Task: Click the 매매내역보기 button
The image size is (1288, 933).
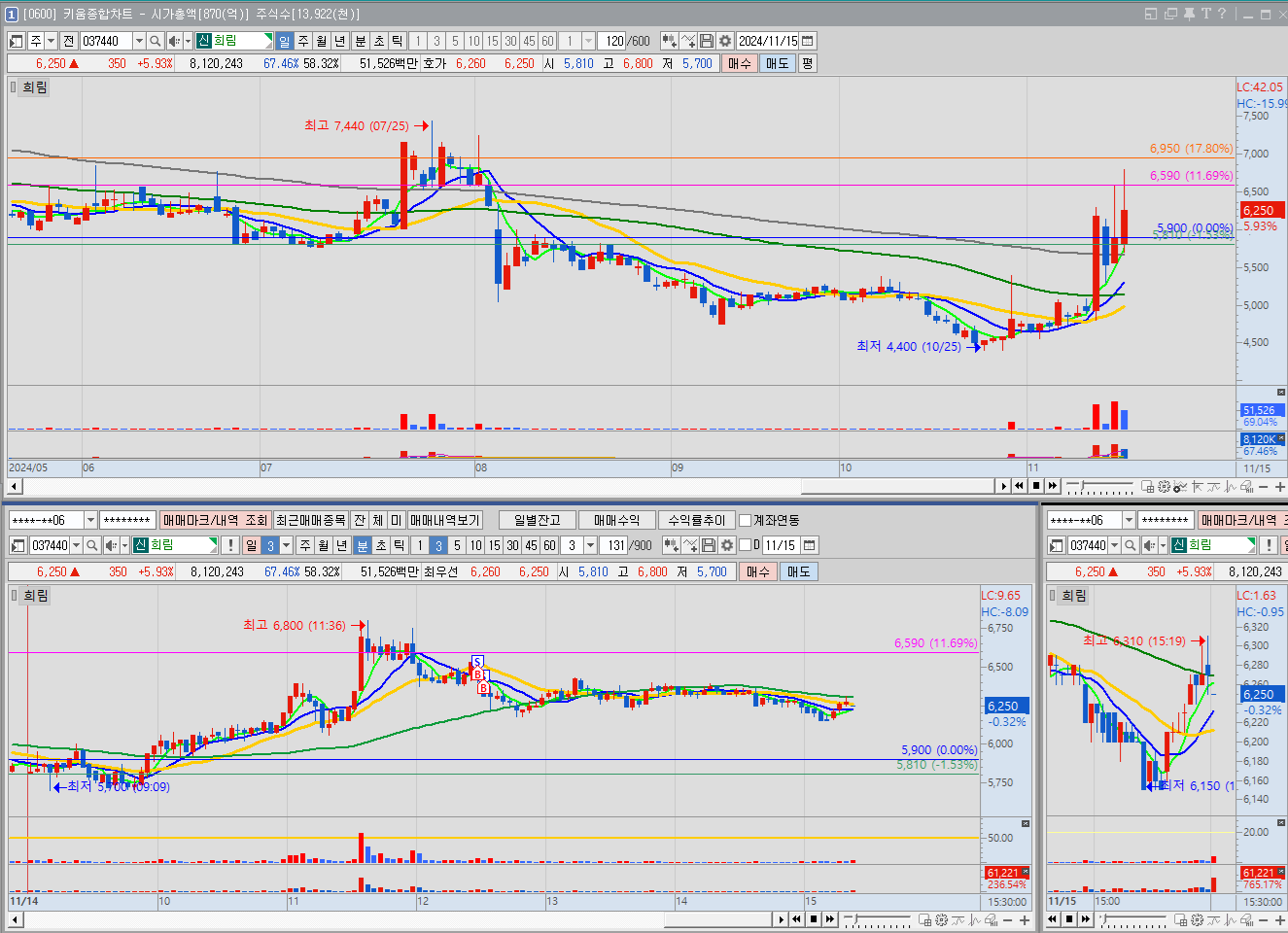Action: [x=444, y=520]
